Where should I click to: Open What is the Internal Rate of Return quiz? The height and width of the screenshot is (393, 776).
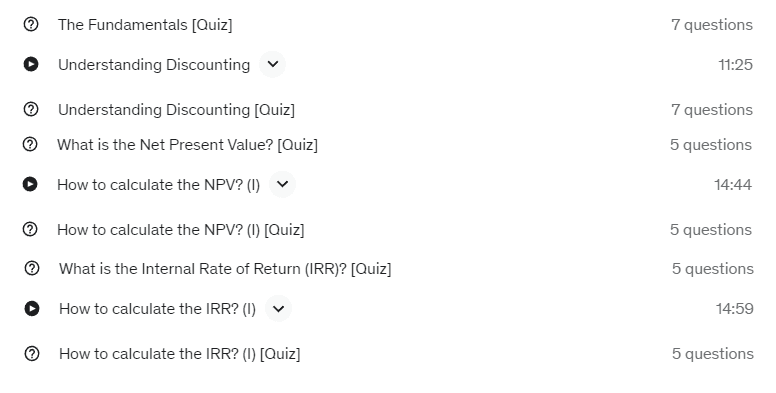point(225,269)
